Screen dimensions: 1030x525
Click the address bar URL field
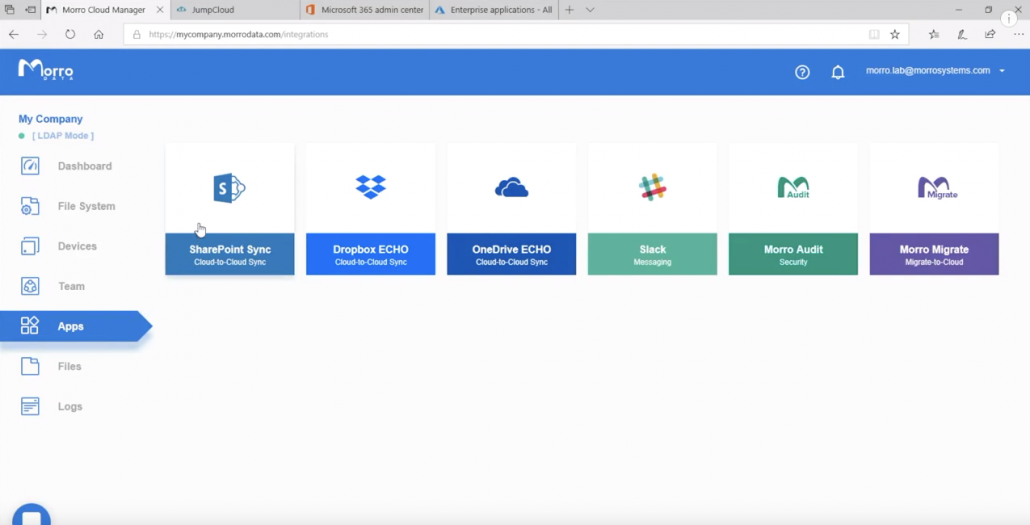[500, 34]
